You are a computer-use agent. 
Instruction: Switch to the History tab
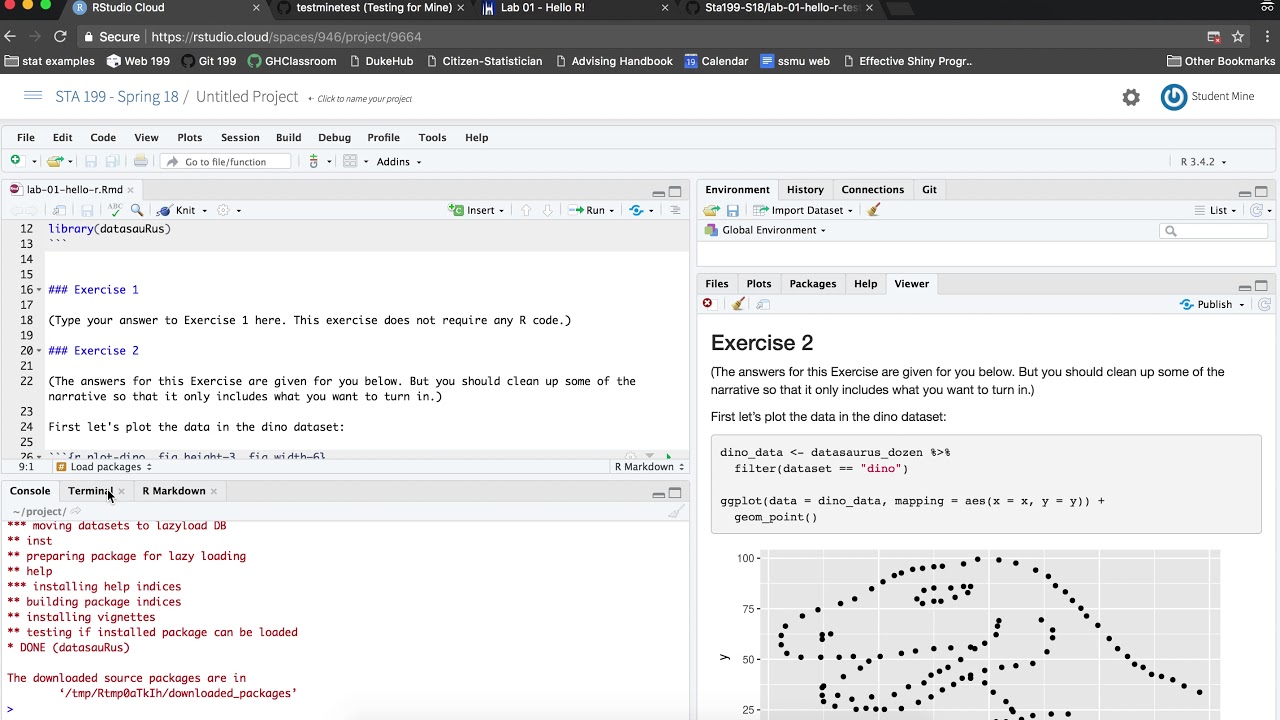click(805, 189)
